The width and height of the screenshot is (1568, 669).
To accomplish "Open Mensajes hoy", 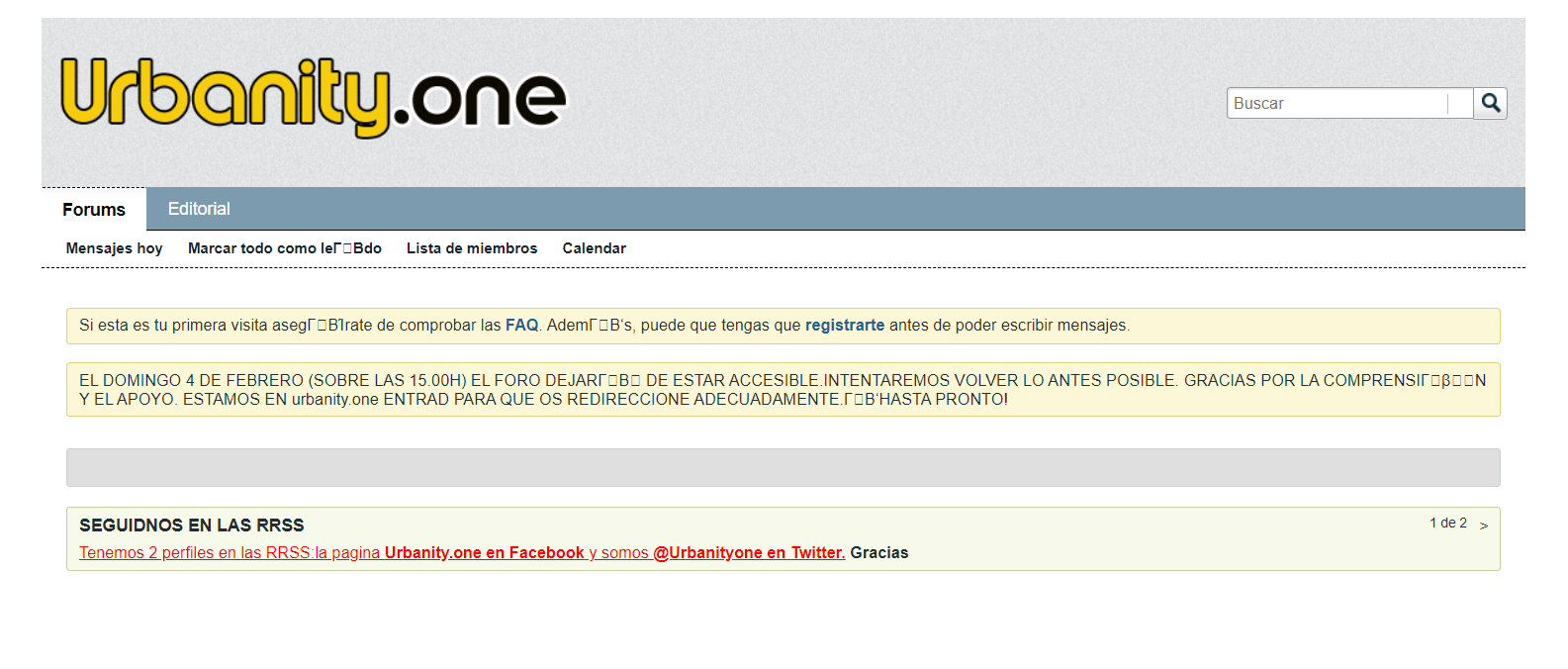I will 114,248.
